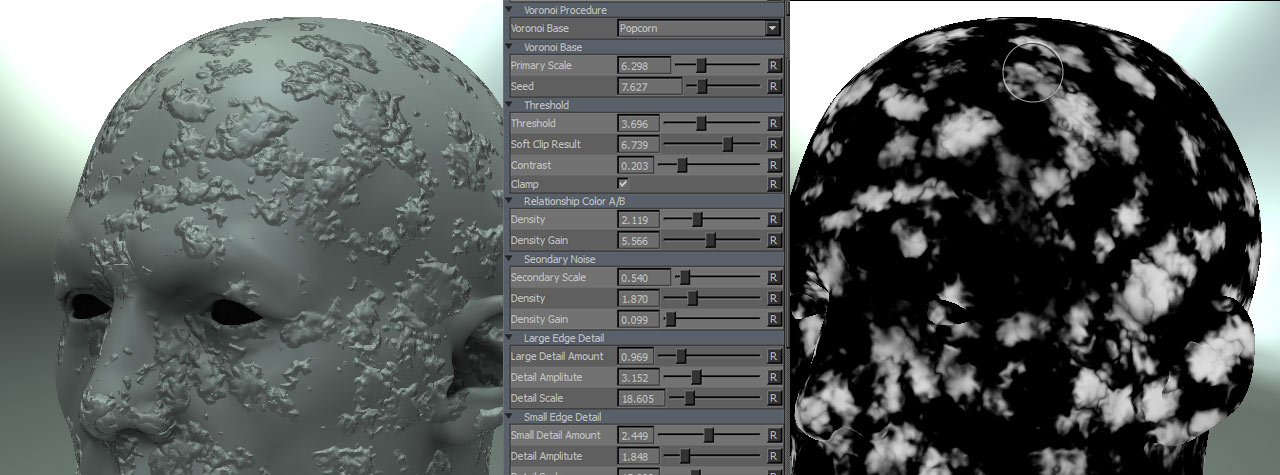The image size is (1280, 475).
Task: Reset Primary Scale with its R button
Action: (x=773, y=66)
